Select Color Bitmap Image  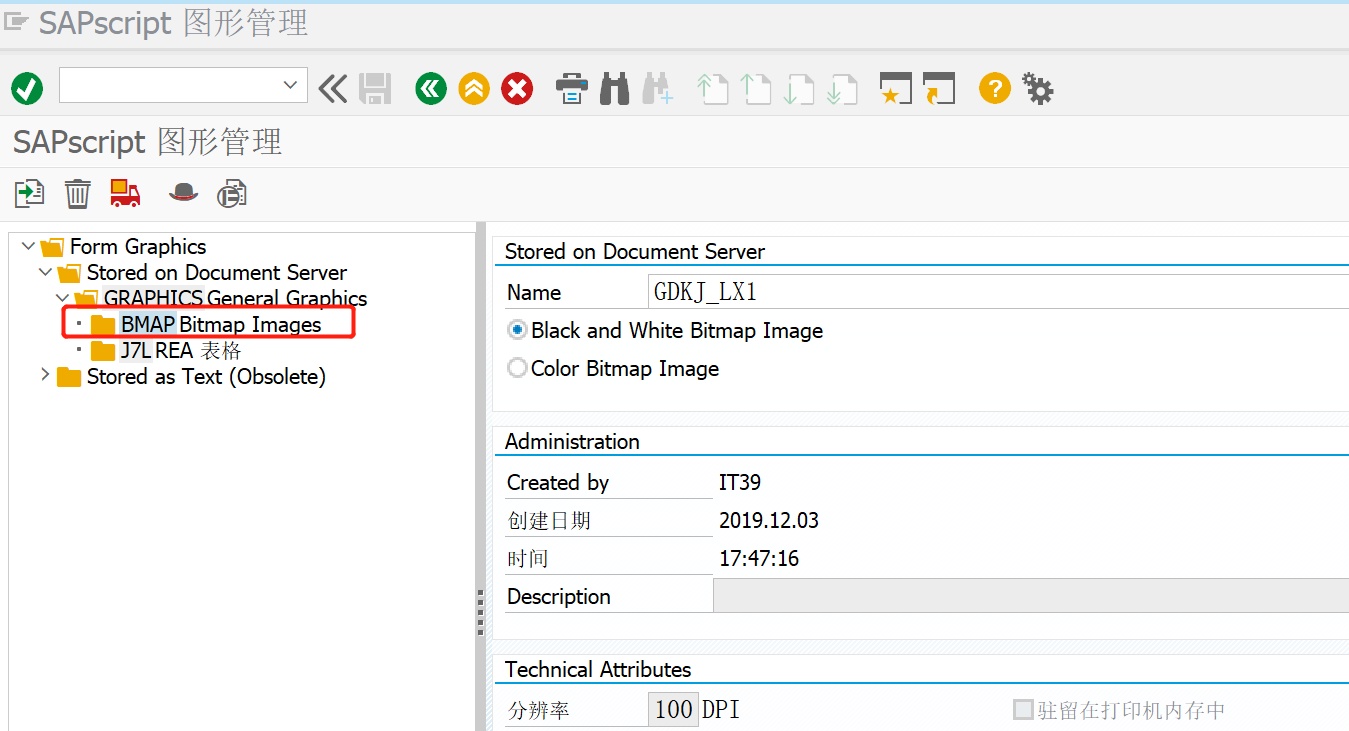coord(517,367)
